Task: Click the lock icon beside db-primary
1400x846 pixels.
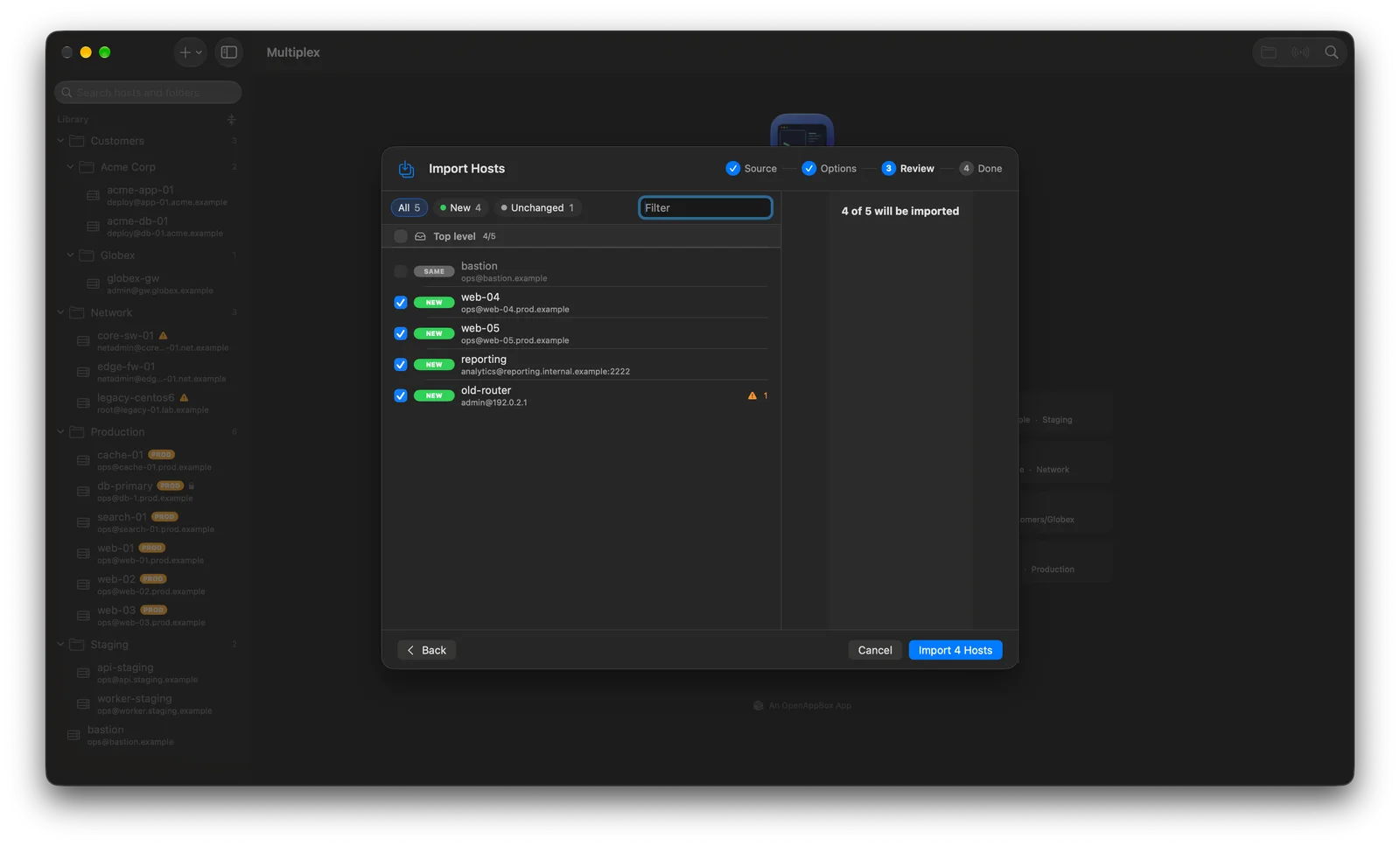Action: (x=192, y=486)
